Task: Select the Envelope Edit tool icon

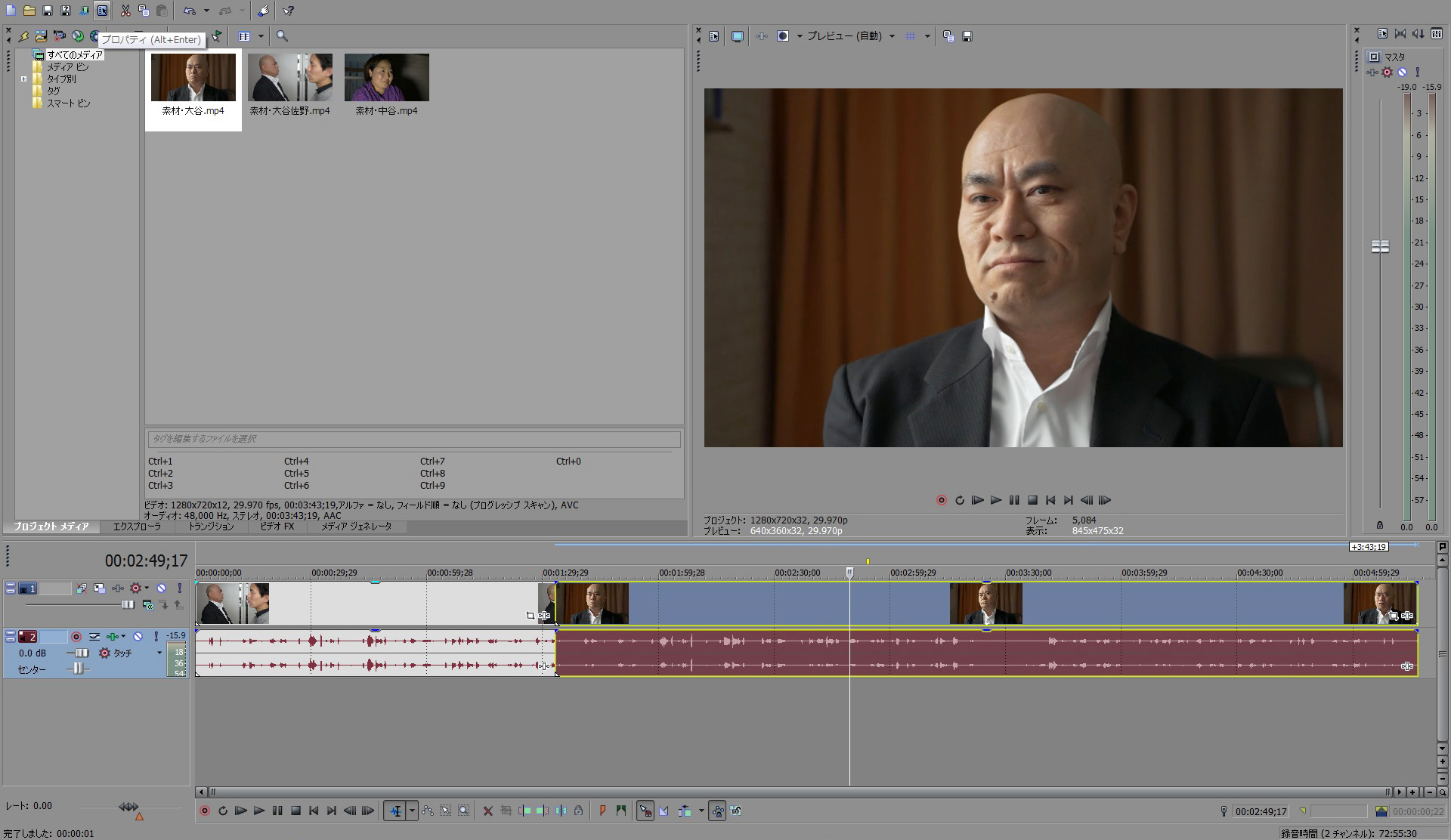Action: (x=428, y=811)
